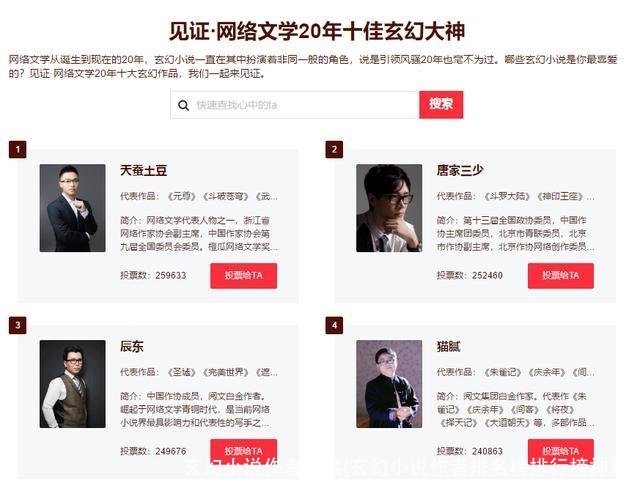The width and height of the screenshot is (640, 483).
Task: Click the rank 4 badge
Action: point(334,325)
